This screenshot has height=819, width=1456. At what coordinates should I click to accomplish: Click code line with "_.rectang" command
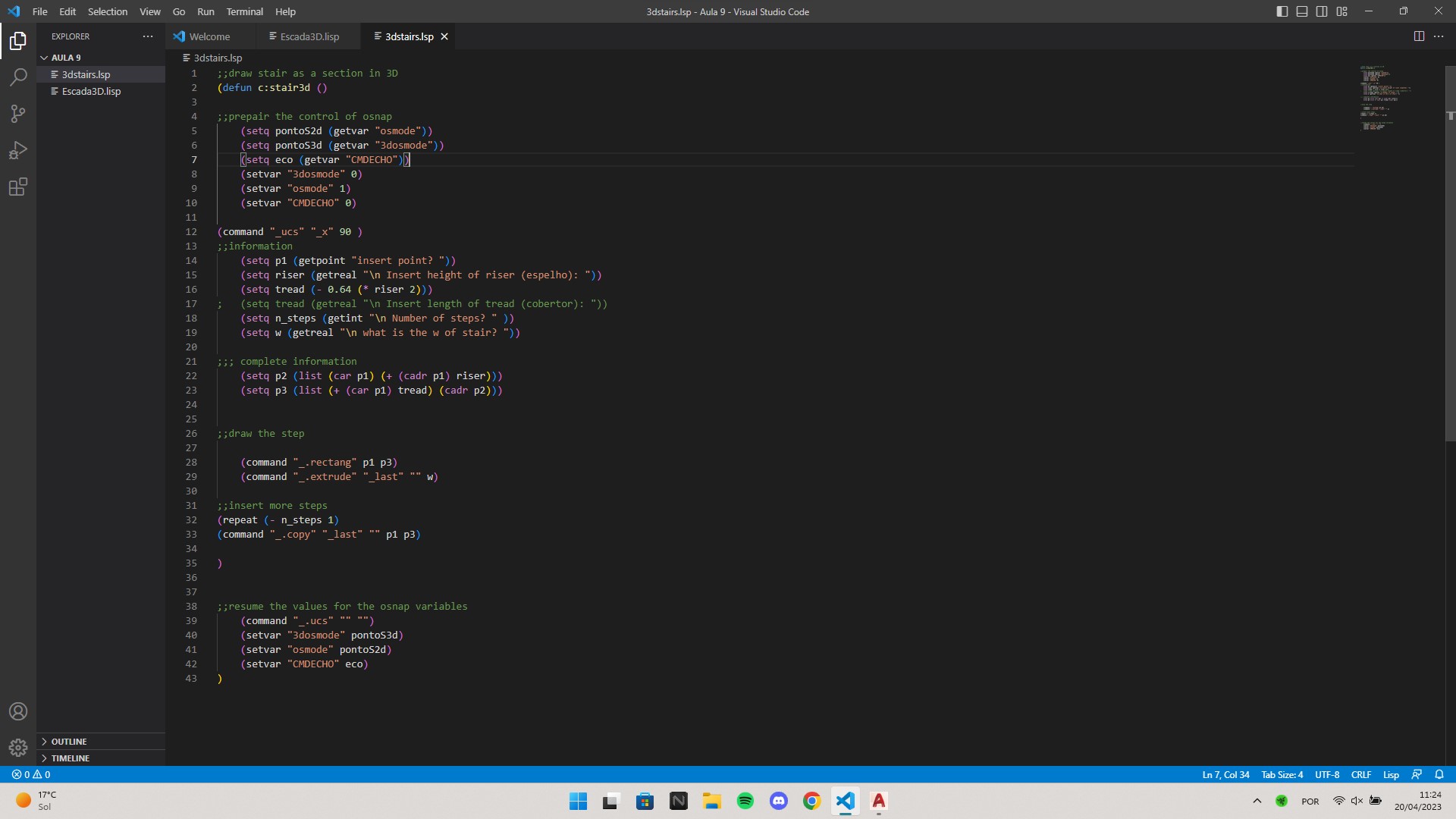(319, 462)
